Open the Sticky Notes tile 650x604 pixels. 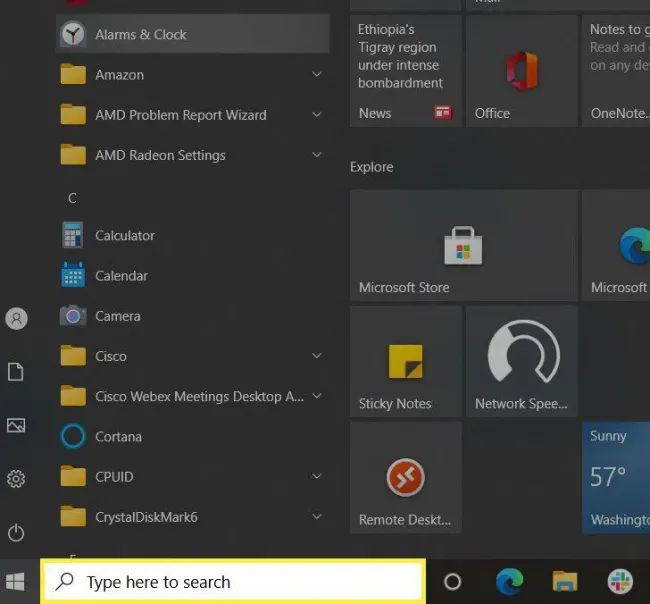[405, 362]
